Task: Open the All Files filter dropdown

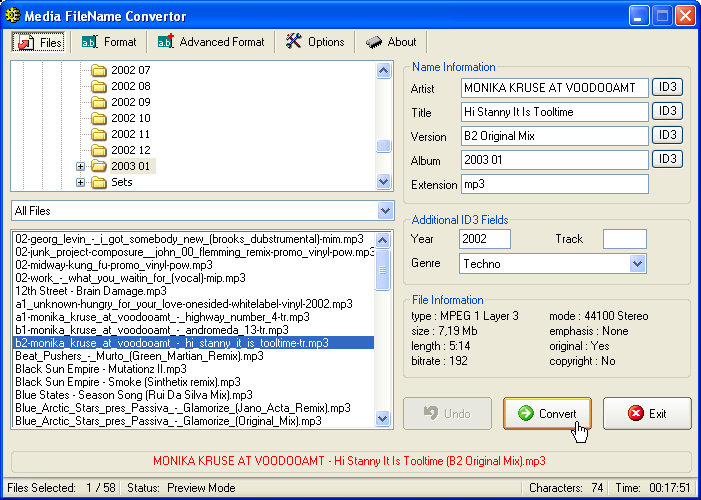Action: (x=386, y=211)
